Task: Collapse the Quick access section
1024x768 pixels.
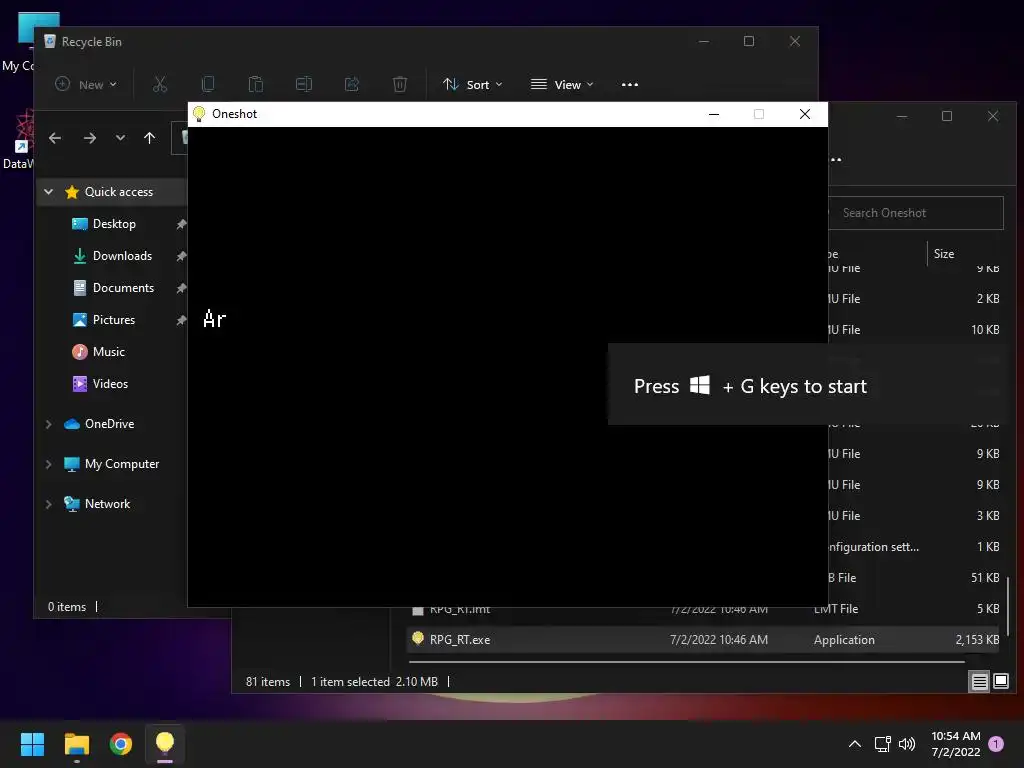Action: (48, 192)
